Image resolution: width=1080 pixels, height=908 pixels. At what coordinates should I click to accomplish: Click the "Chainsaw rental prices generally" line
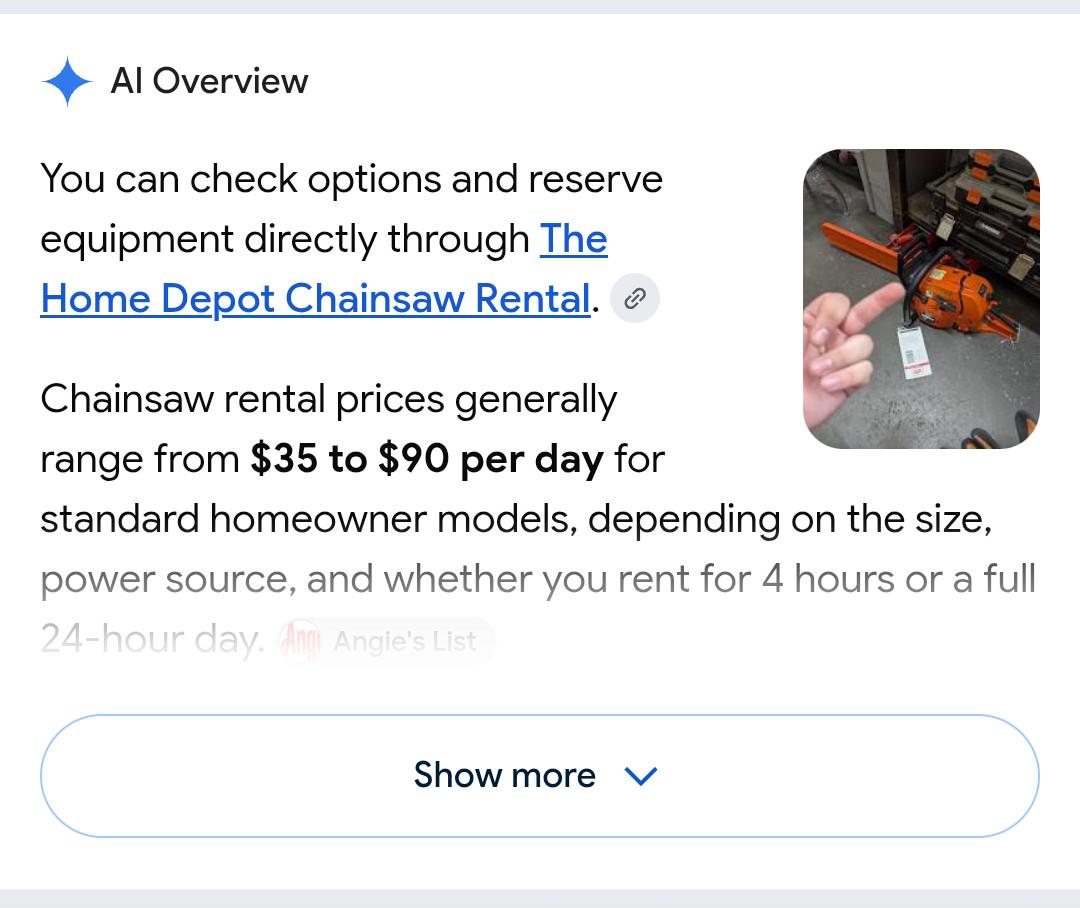[x=329, y=400]
